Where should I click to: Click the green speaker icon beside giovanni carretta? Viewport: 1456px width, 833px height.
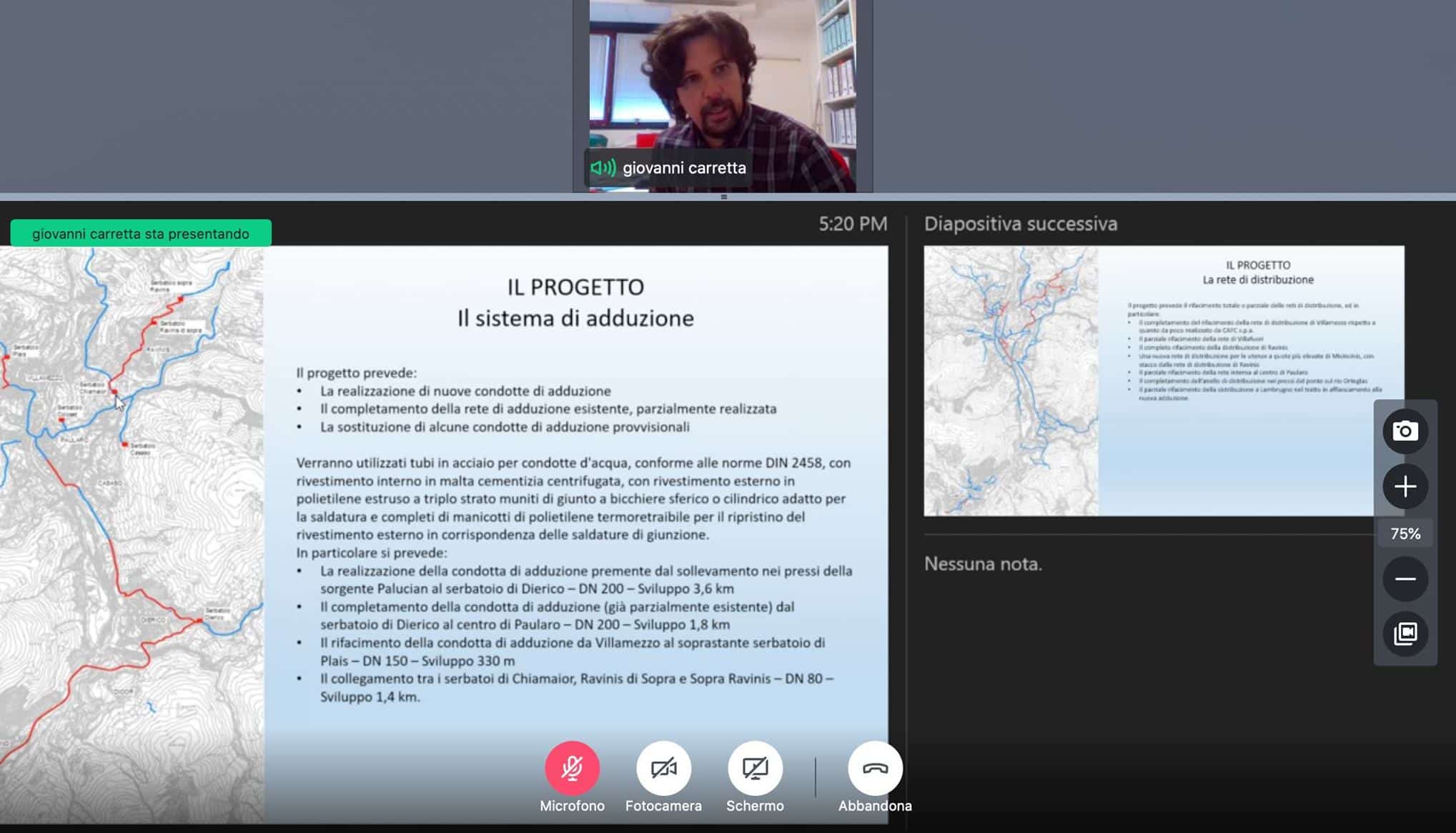tap(603, 168)
